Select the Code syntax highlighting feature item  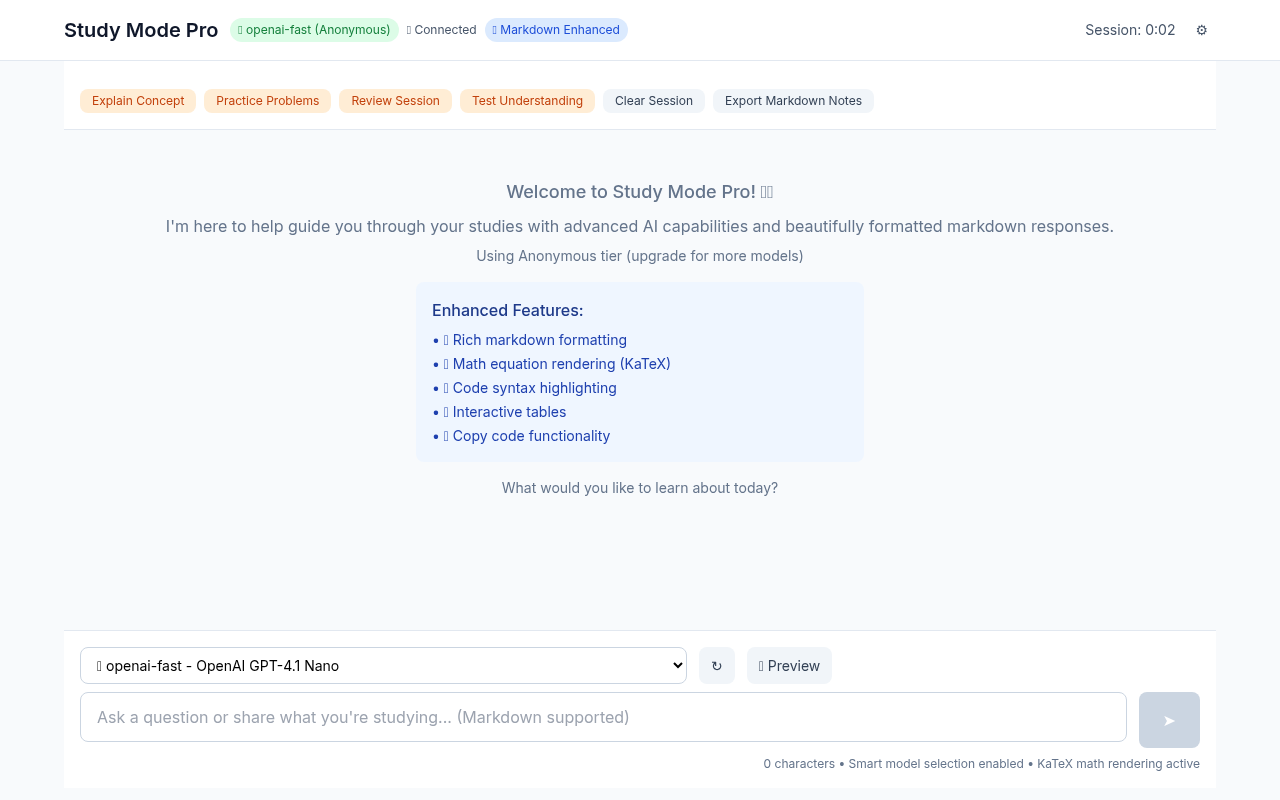(534, 388)
